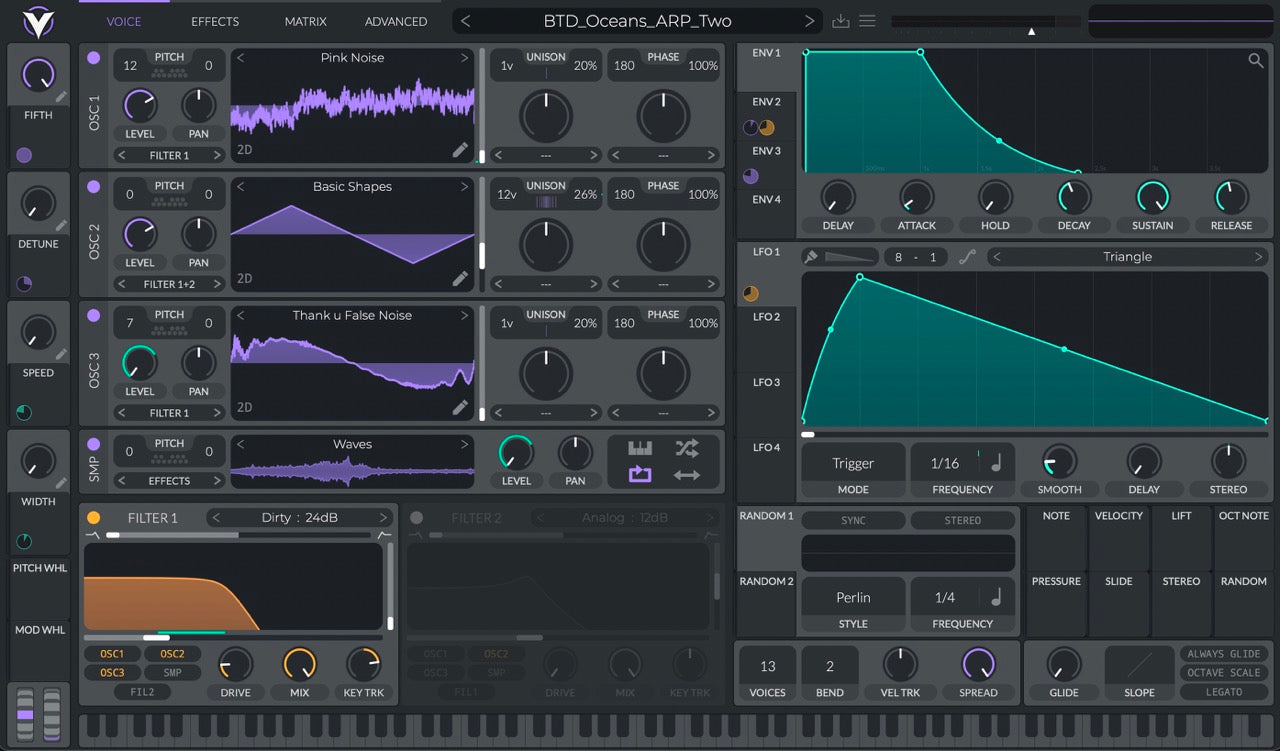The image size is (1280, 751).
Task: Enable sampler random phase shuffle icon
Action: click(687, 448)
